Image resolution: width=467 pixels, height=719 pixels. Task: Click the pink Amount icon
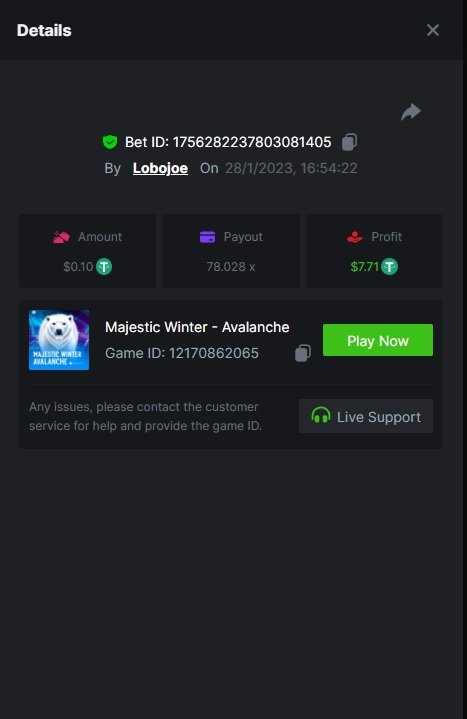pyautogui.click(x=61, y=237)
